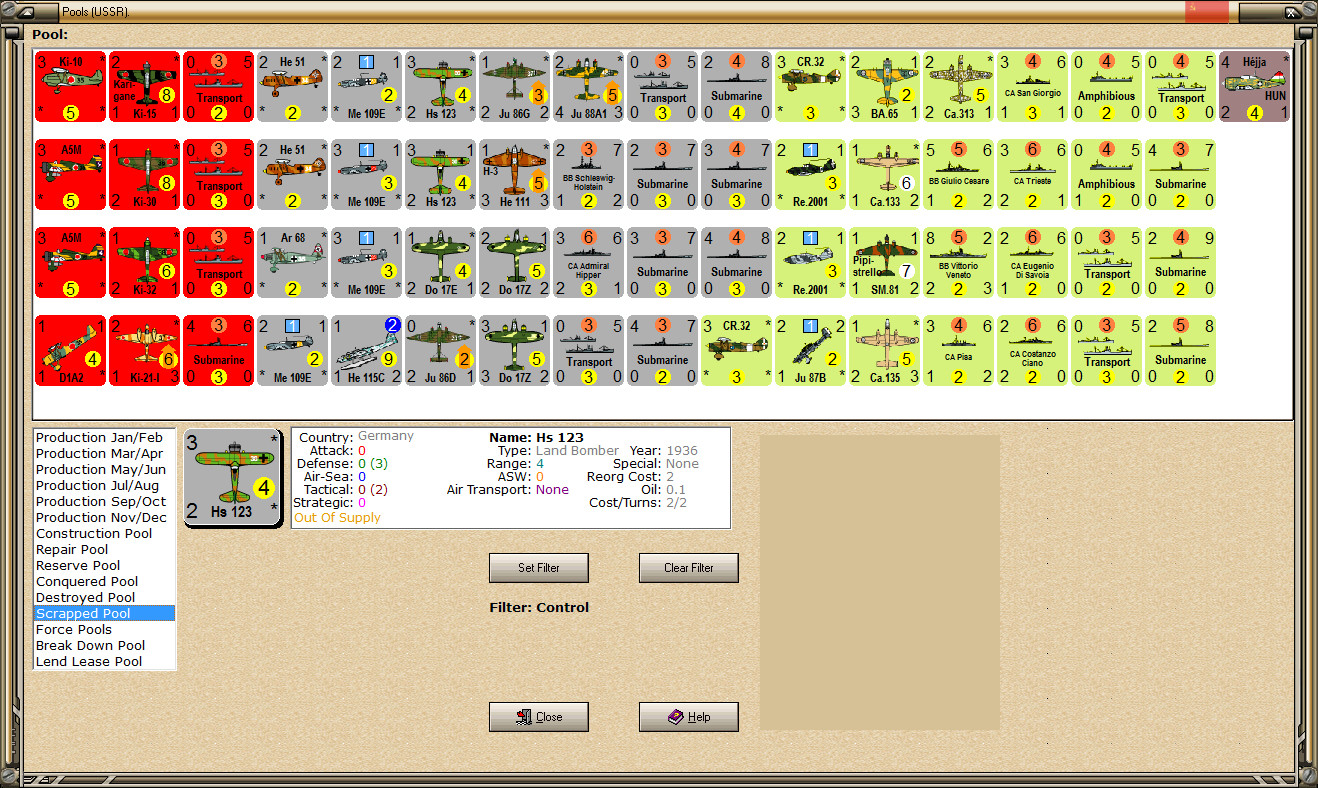Click the Set Filter button
The image size is (1318, 788).
point(539,568)
